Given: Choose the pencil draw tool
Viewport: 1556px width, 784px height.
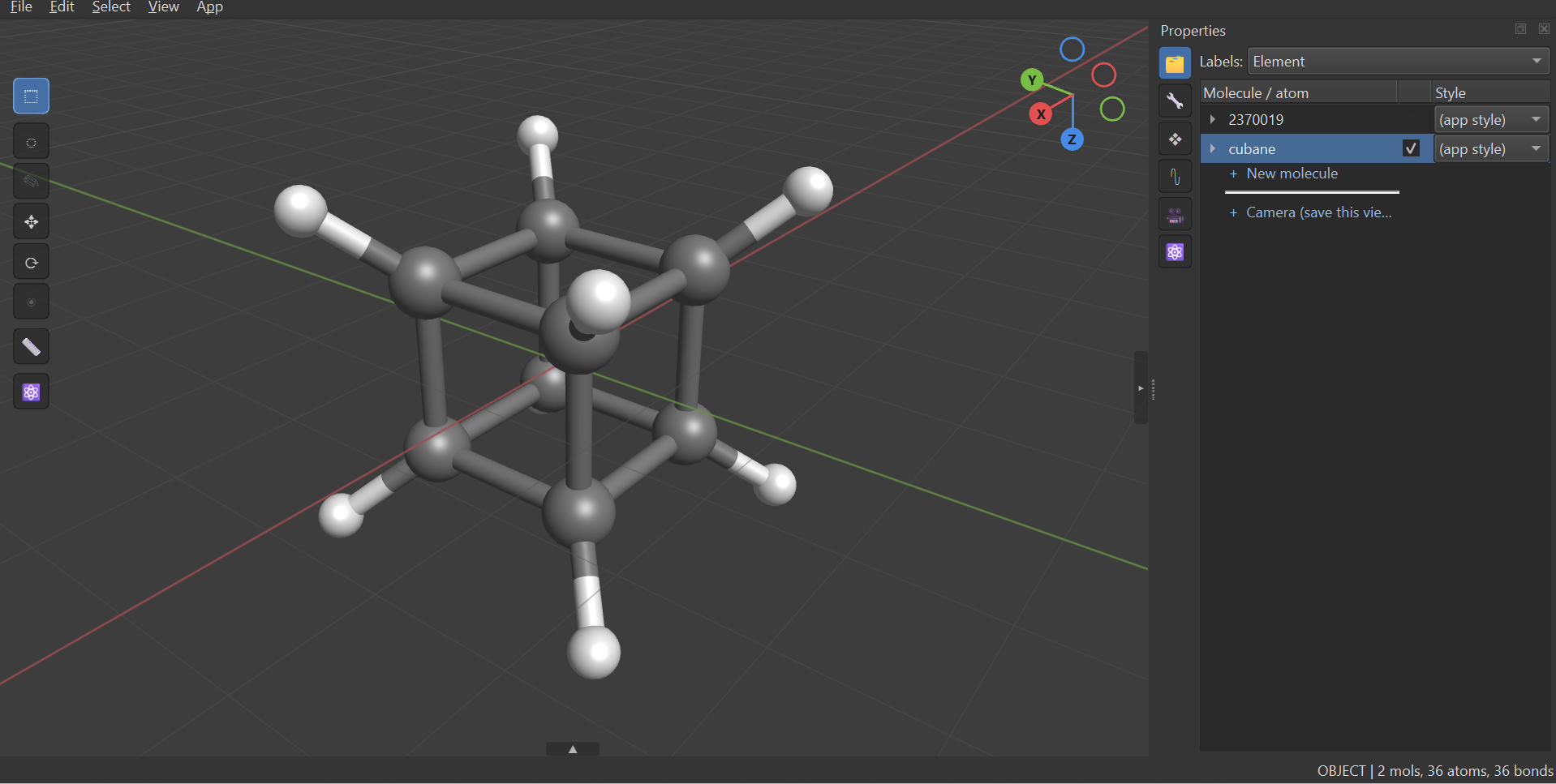Looking at the screenshot, I should pos(31,182).
